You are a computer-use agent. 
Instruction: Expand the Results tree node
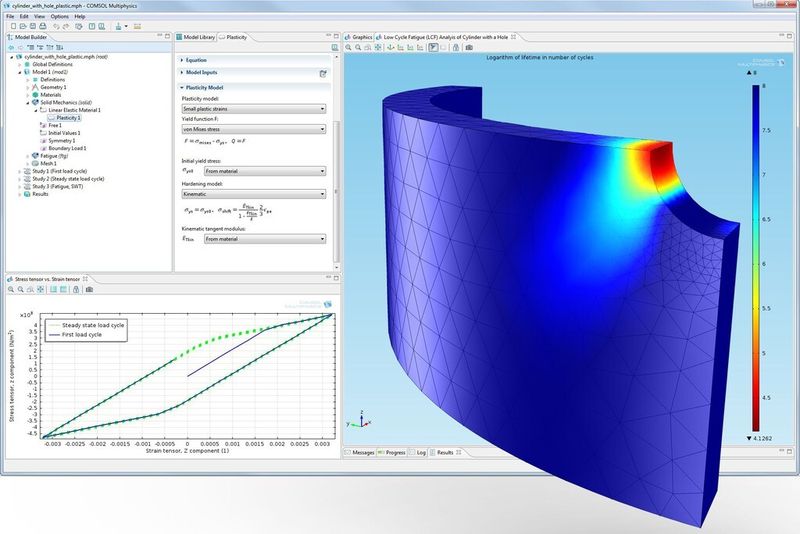(x=20, y=194)
